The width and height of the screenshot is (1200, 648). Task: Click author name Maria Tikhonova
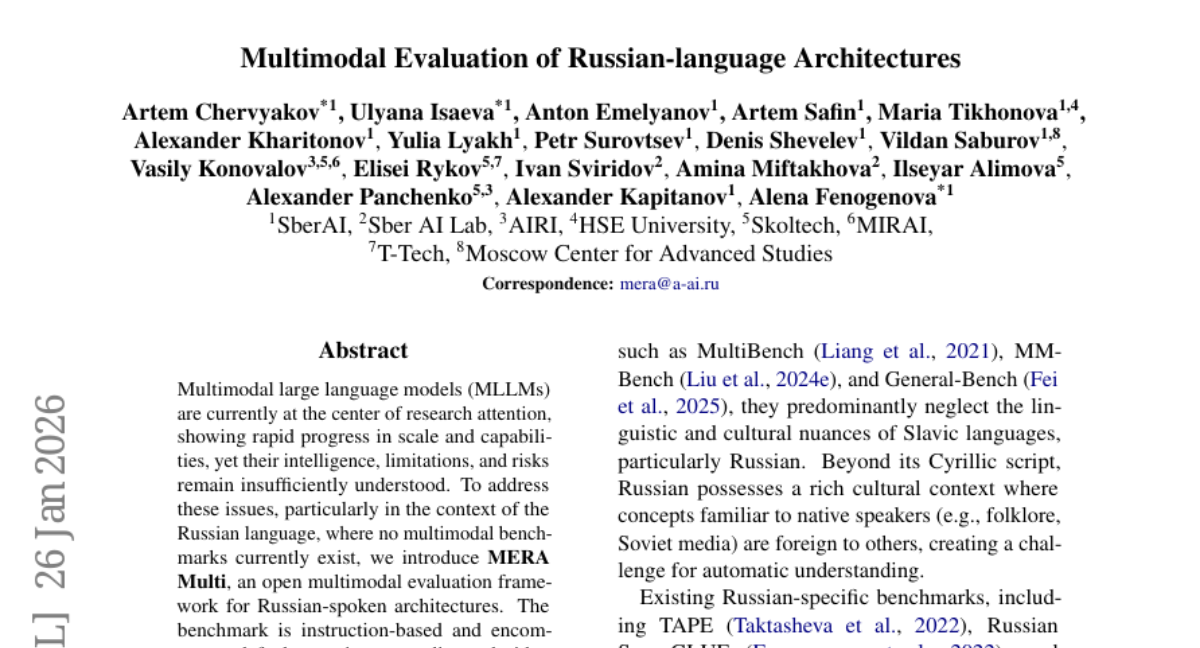tap(966, 112)
